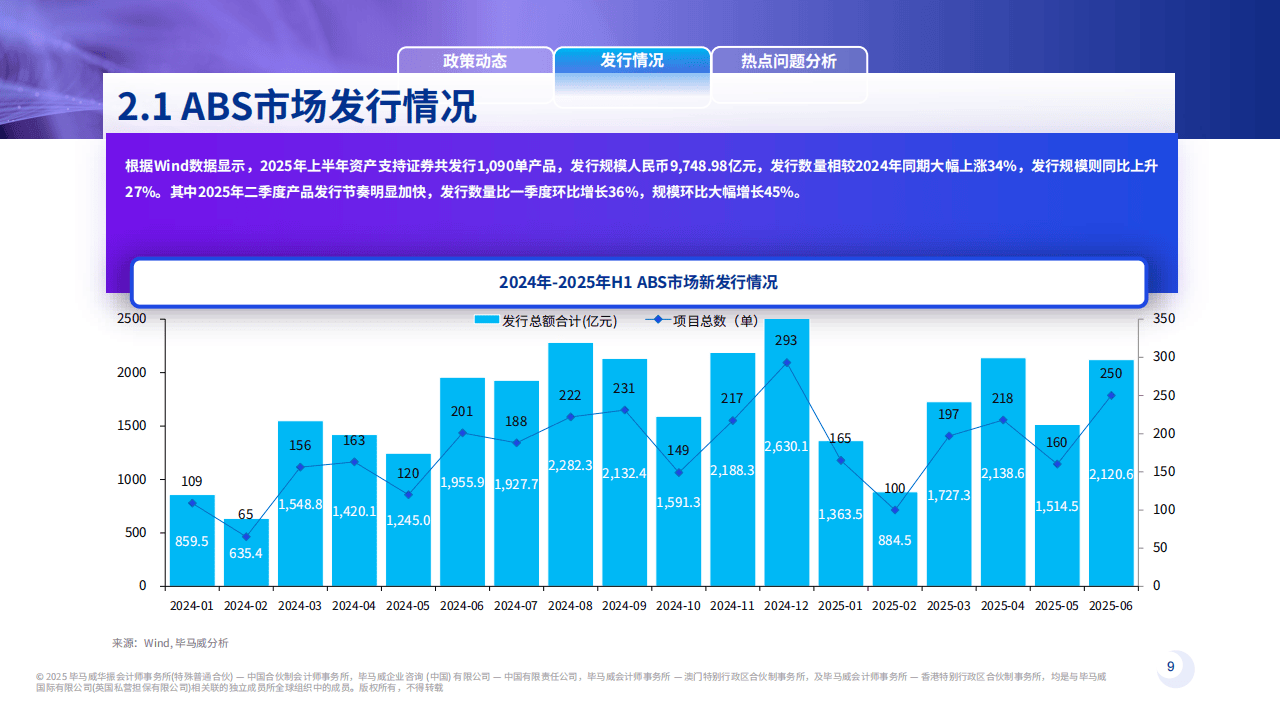Open the 热点问题分析 tab
The image size is (1280, 720).
point(788,61)
